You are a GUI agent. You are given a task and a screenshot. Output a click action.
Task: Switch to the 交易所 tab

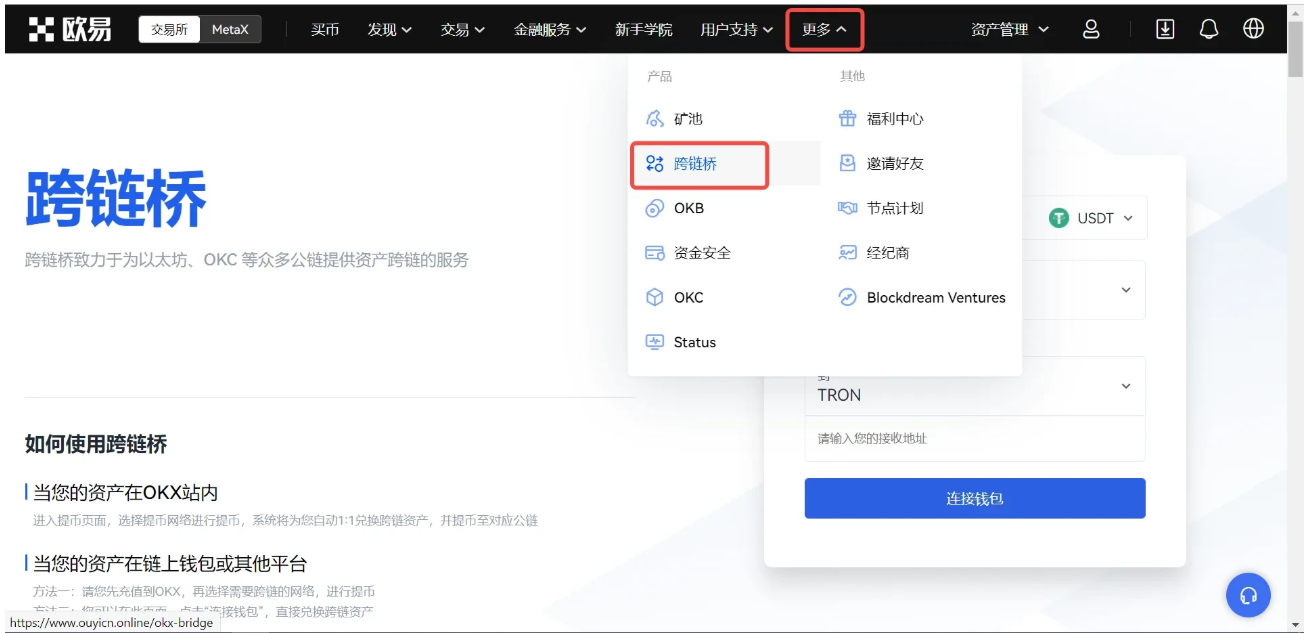click(169, 30)
